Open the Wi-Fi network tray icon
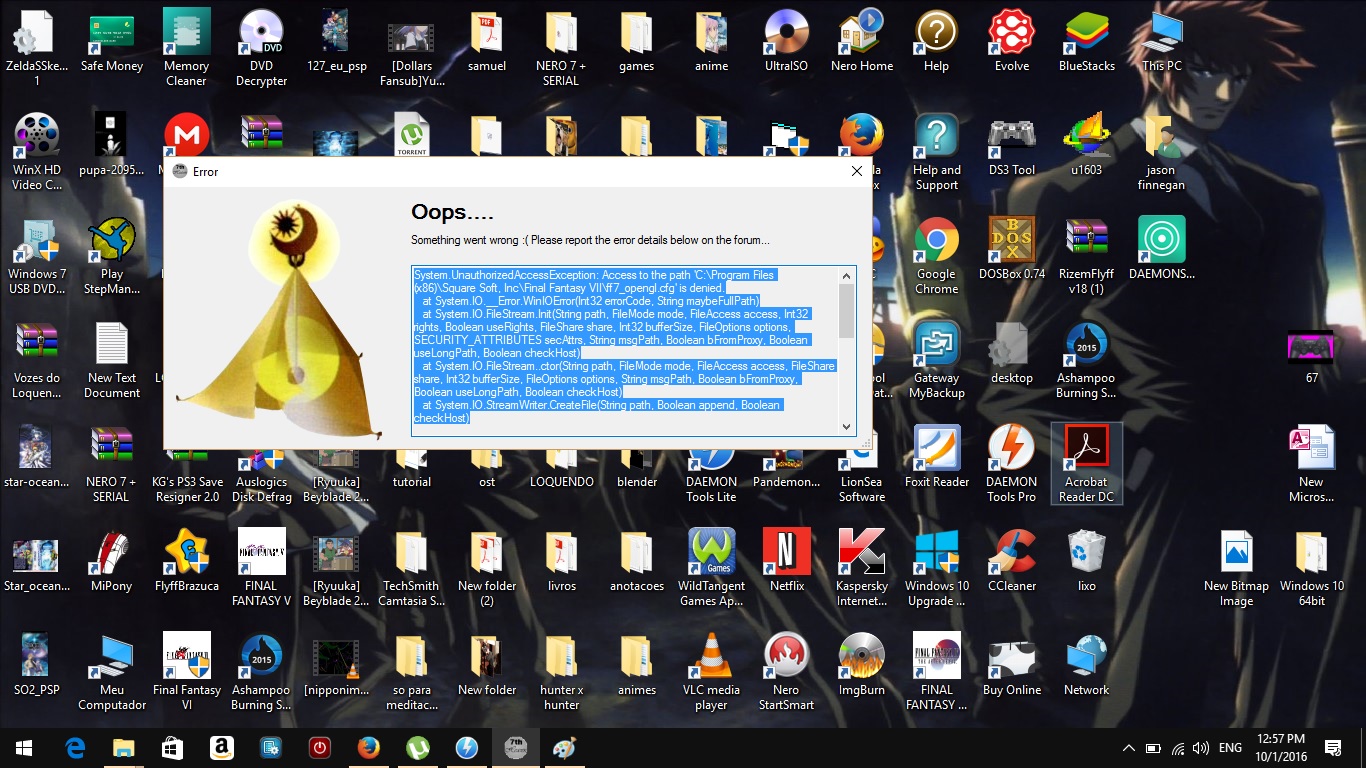Image resolution: width=1366 pixels, height=768 pixels. (1178, 748)
